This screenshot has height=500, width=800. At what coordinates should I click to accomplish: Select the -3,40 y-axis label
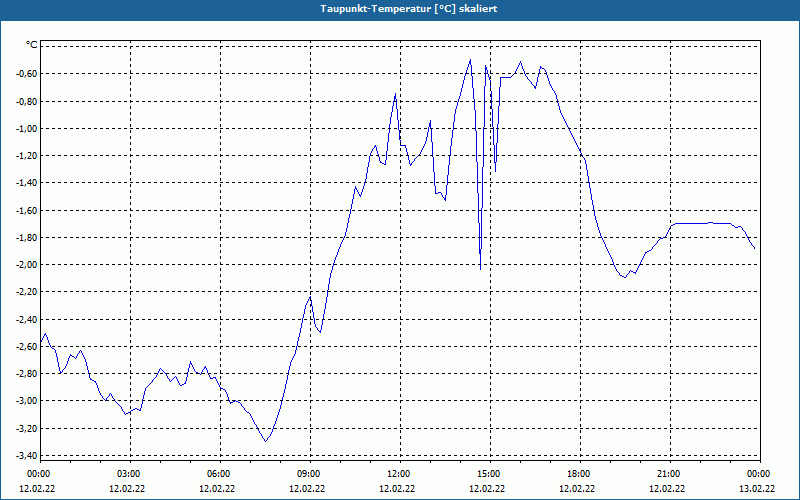pos(27,455)
